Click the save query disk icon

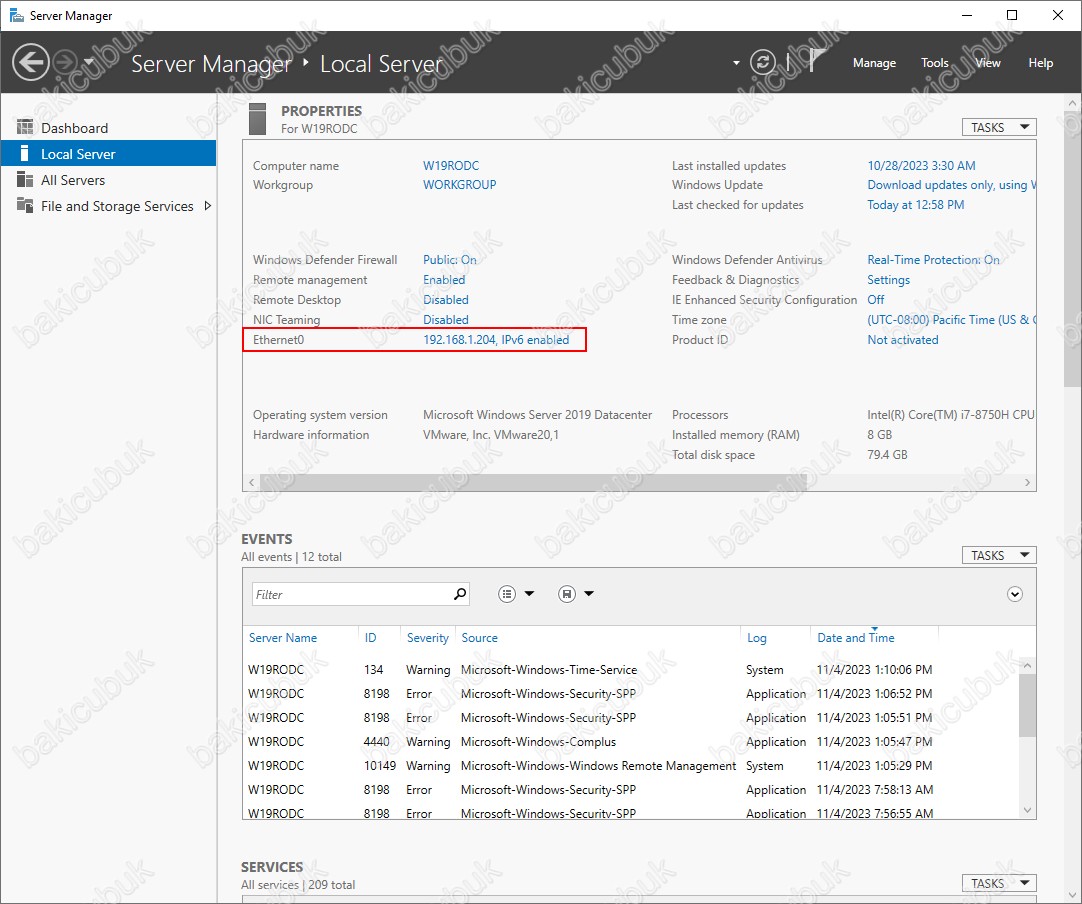[x=567, y=593]
